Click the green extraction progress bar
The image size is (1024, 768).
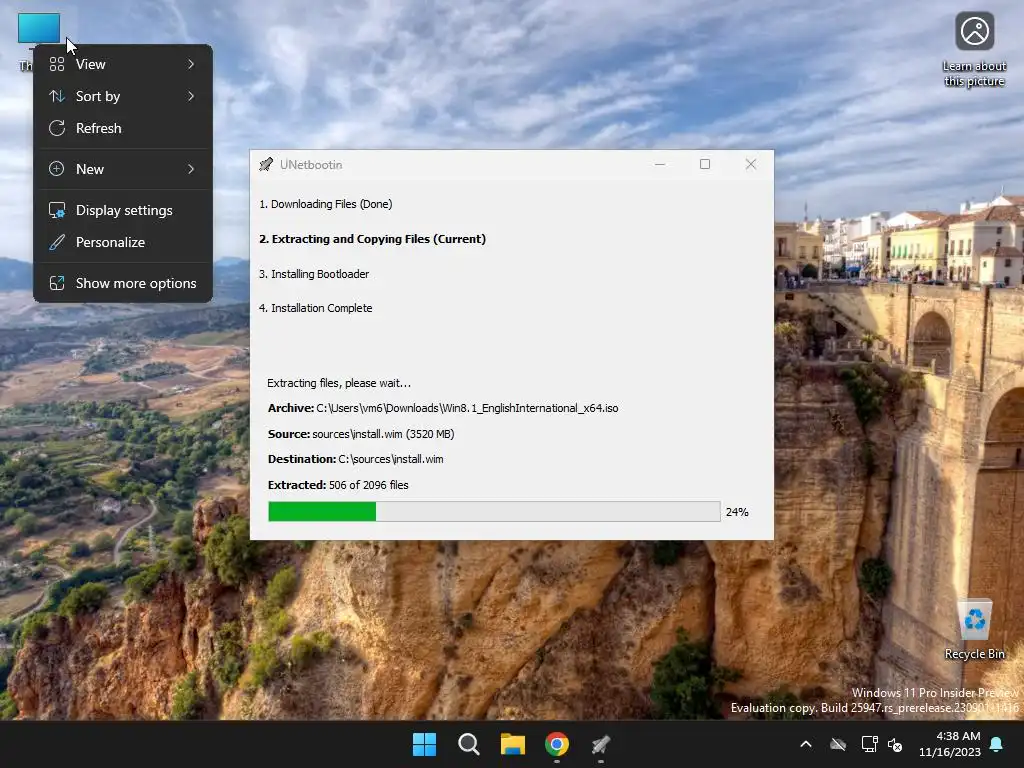click(x=494, y=511)
